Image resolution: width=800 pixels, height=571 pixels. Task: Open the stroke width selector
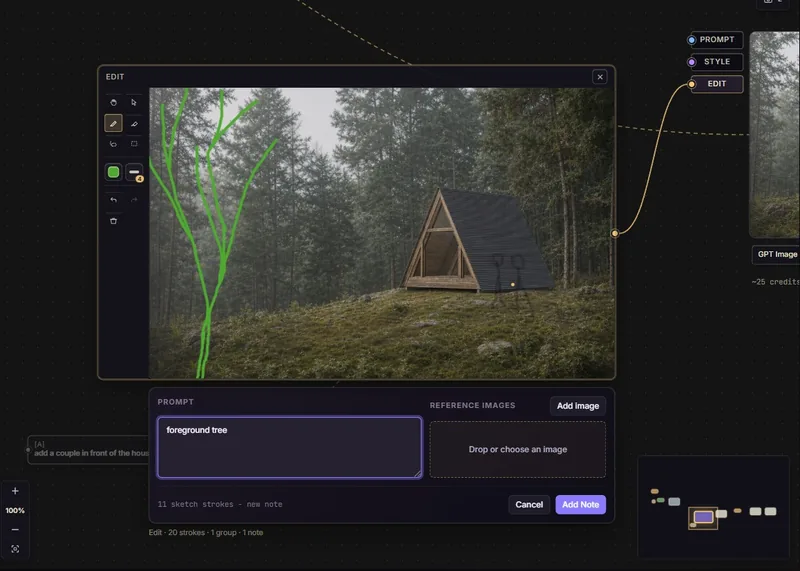134,172
